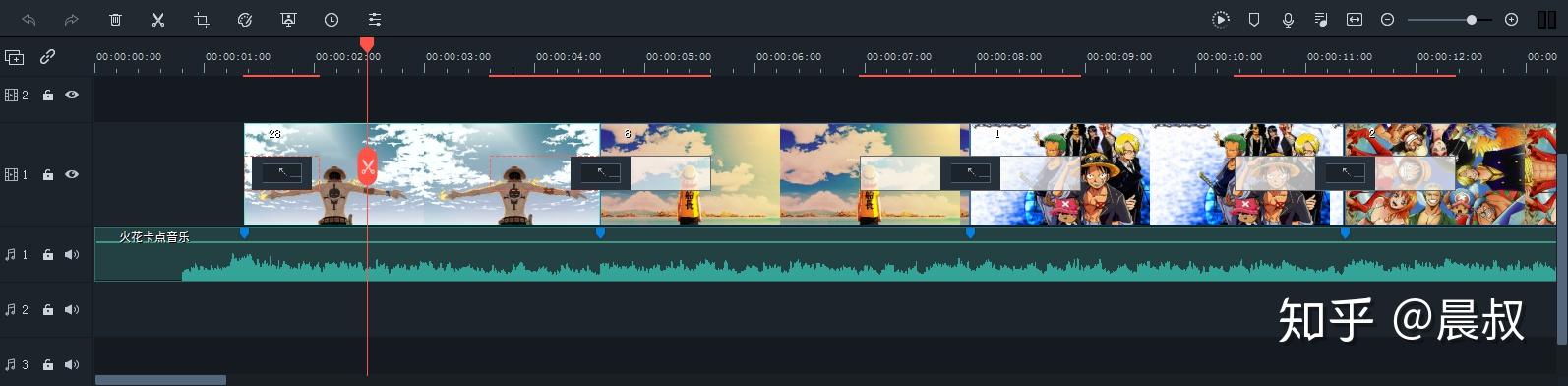This screenshot has height=386, width=1568.
Task: Redo the last undone action
Action: click(x=71, y=20)
